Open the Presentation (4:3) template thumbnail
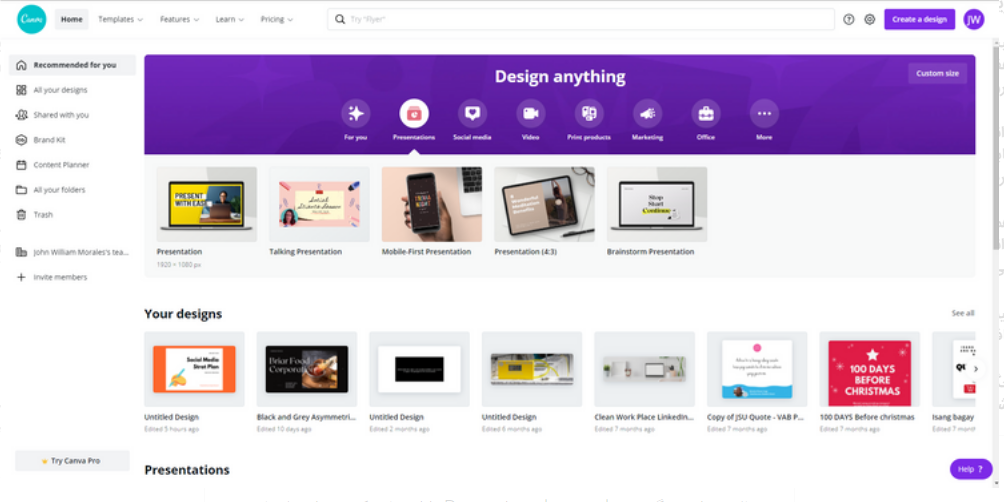 (544, 204)
